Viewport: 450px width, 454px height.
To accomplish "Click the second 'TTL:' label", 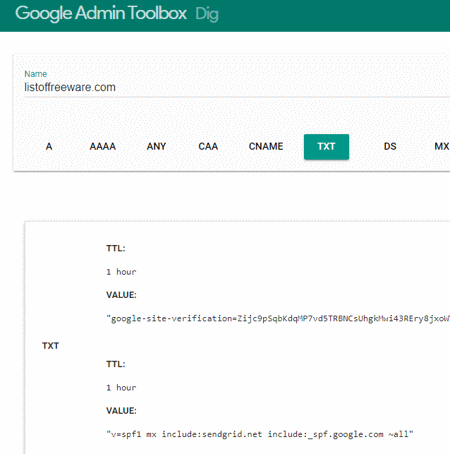I will 116,364.
